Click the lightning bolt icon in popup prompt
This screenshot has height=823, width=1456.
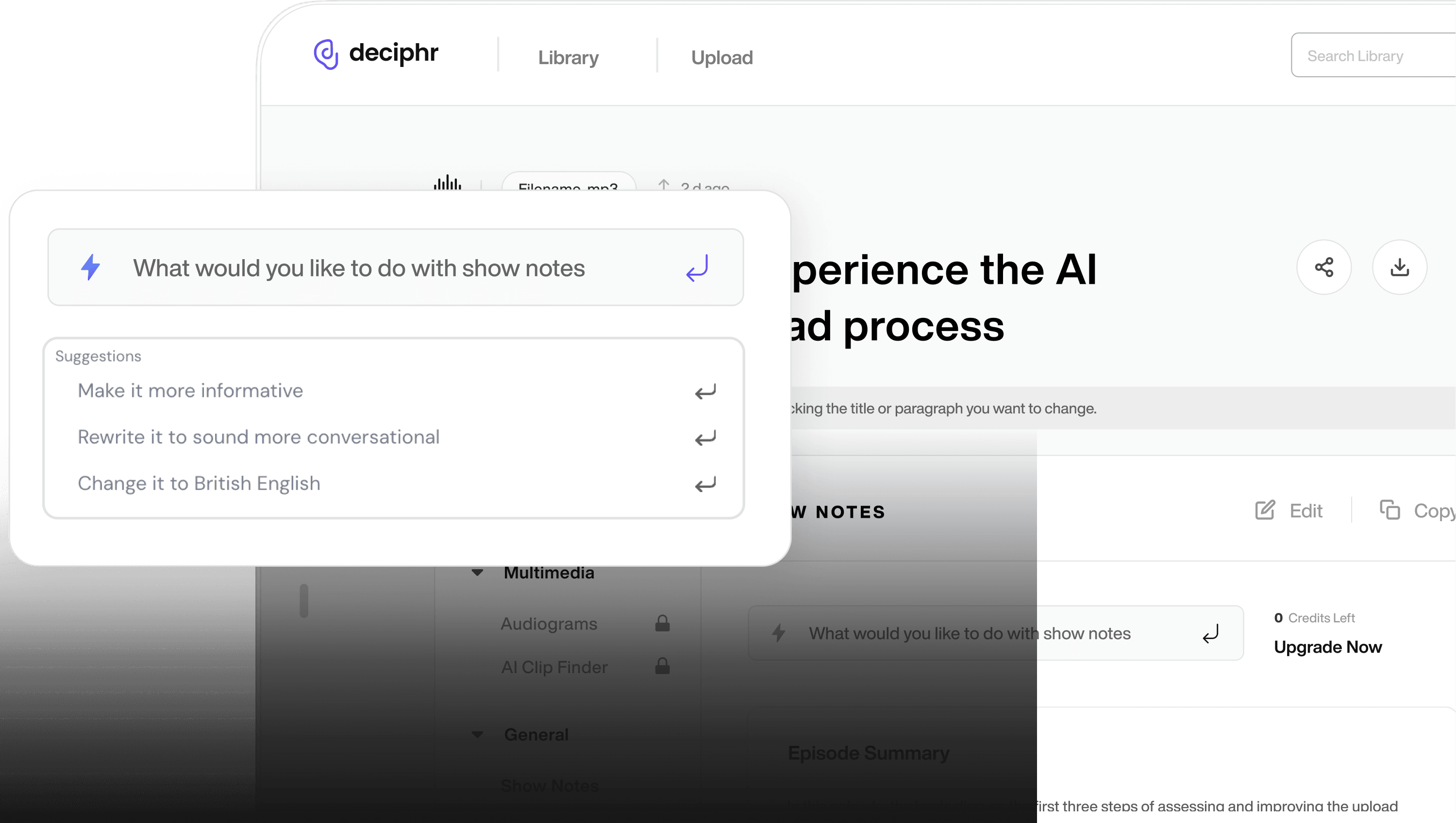[x=90, y=267]
